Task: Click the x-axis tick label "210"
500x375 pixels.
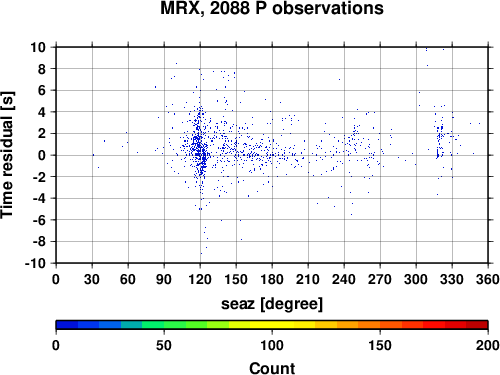Action: pyautogui.click(x=308, y=279)
